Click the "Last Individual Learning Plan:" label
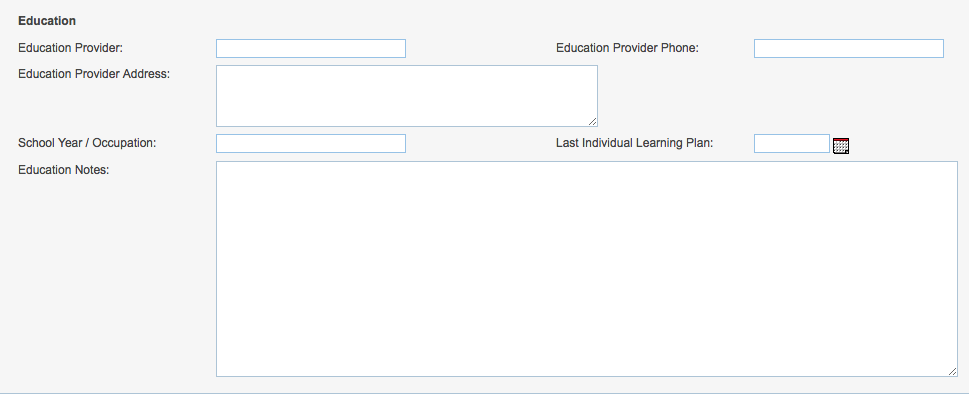Image resolution: width=969 pixels, height=395 pixels. point(635,143)
